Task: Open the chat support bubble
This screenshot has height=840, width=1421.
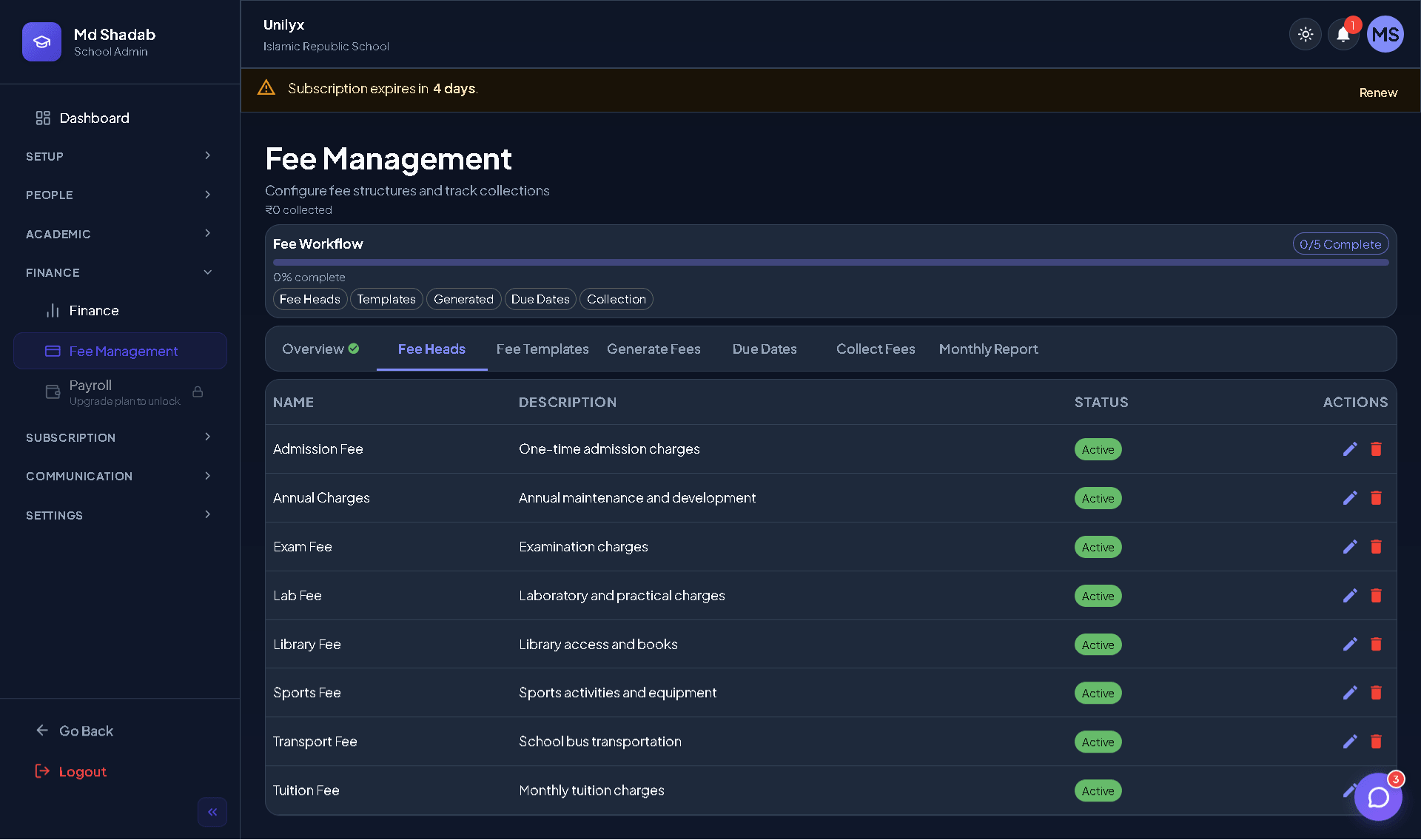Action: click(1378, 797)
